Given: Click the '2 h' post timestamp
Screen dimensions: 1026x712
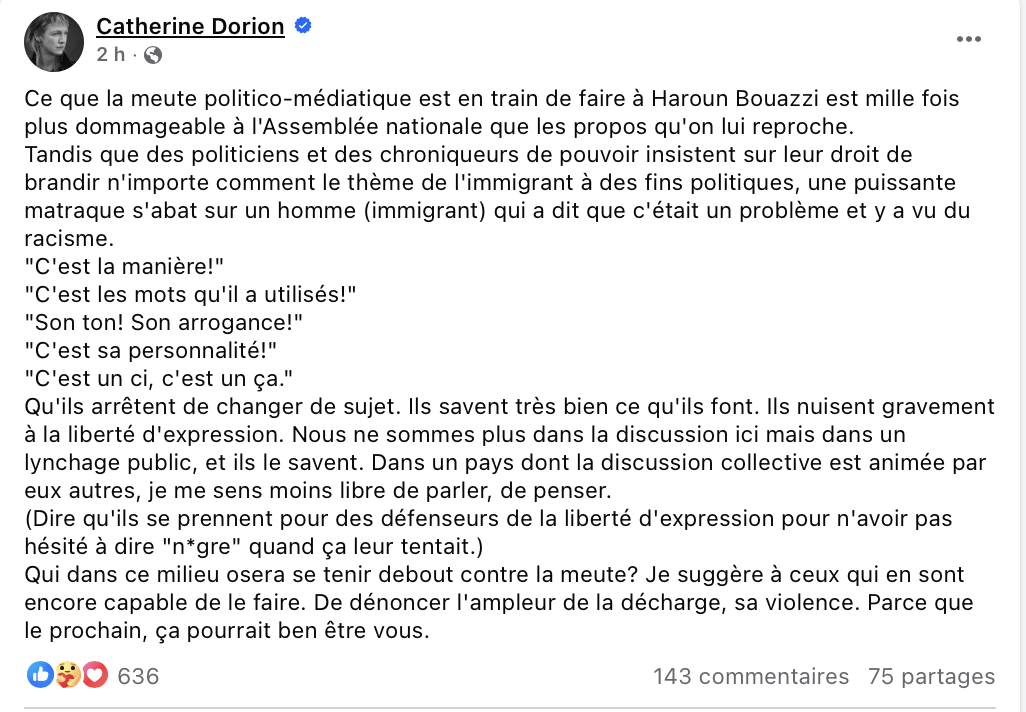Looking at the screenshot, I should pyautogui.click(x=111, y=54).
